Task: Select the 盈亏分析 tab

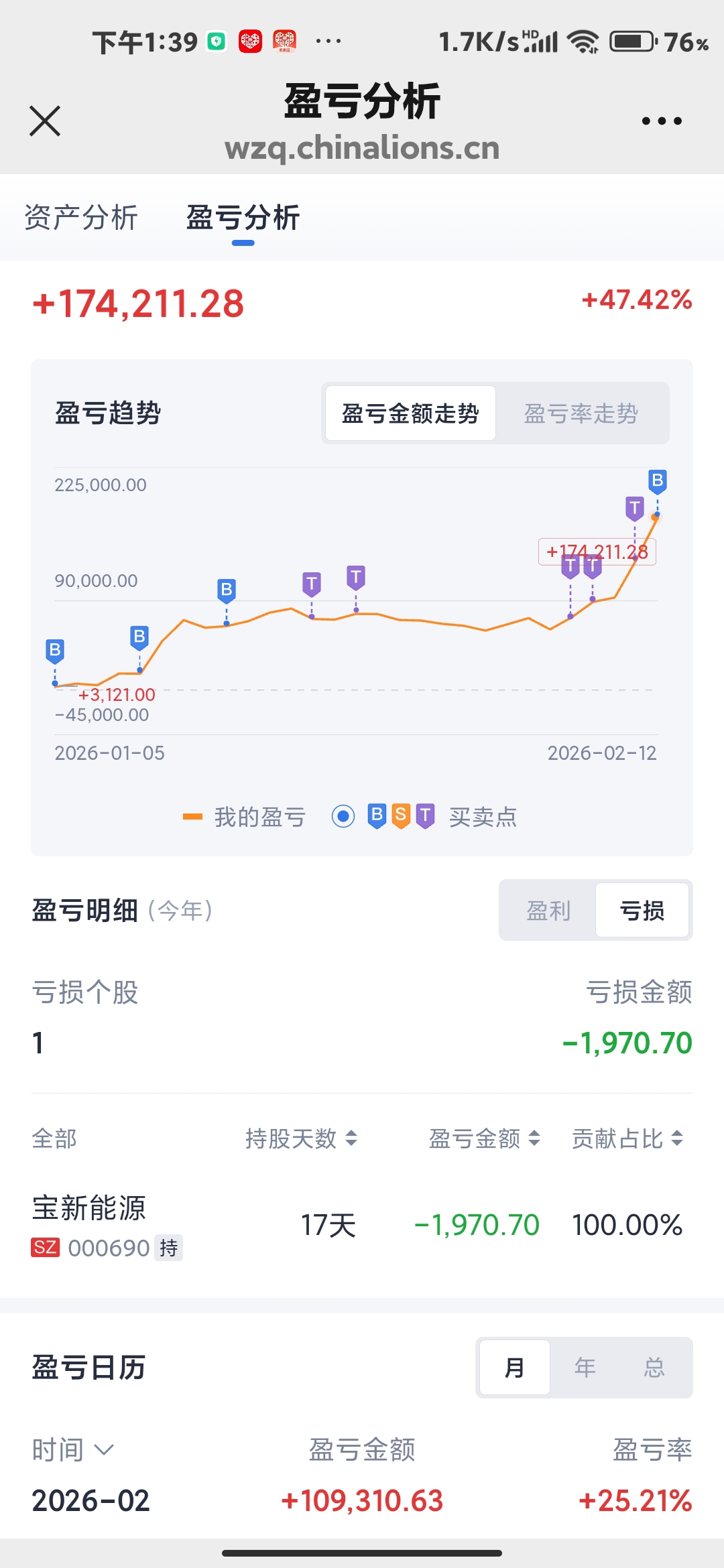Action: [243, 218]
